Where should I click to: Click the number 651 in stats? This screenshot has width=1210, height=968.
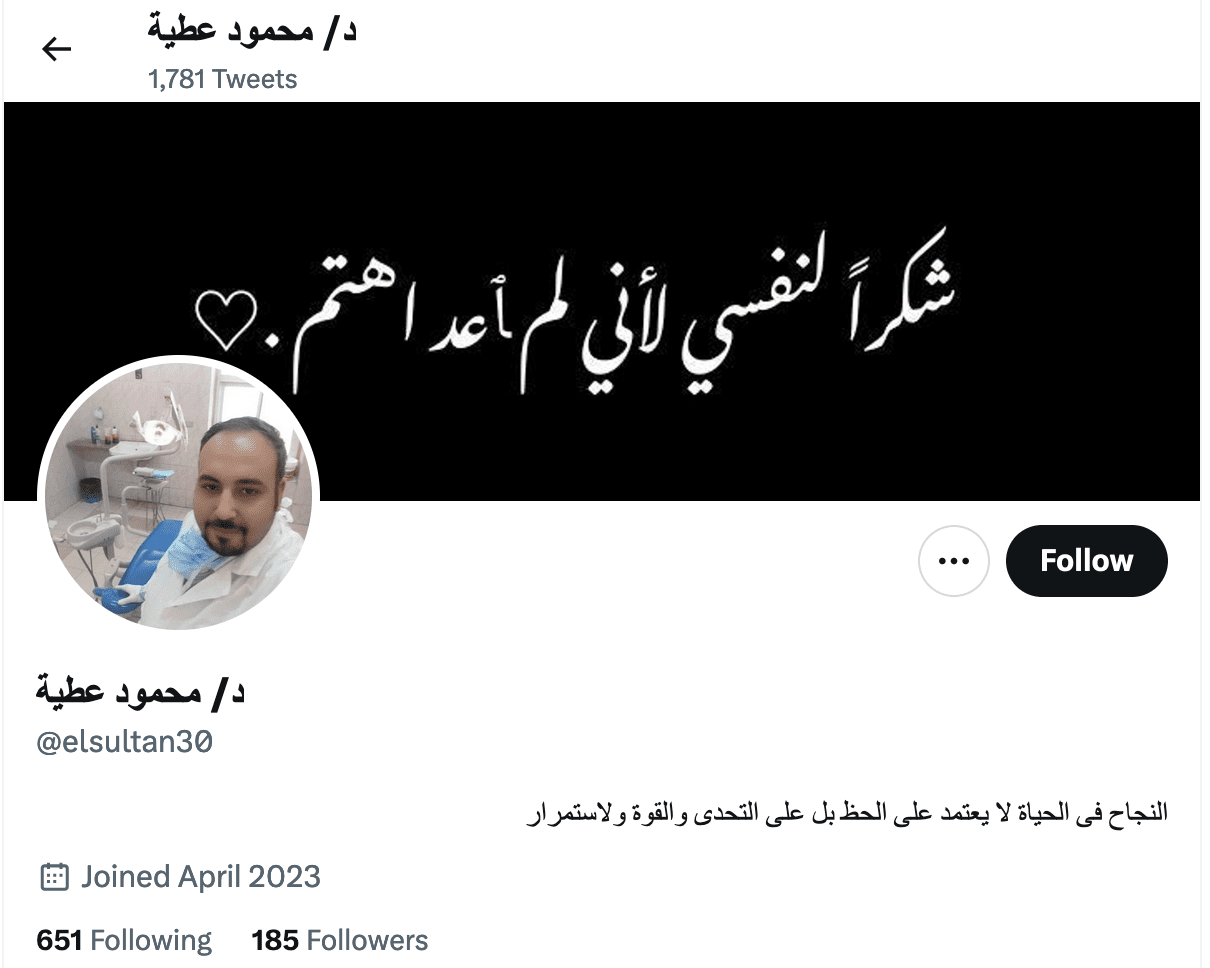pyautogui.click(x=59, y=941)
